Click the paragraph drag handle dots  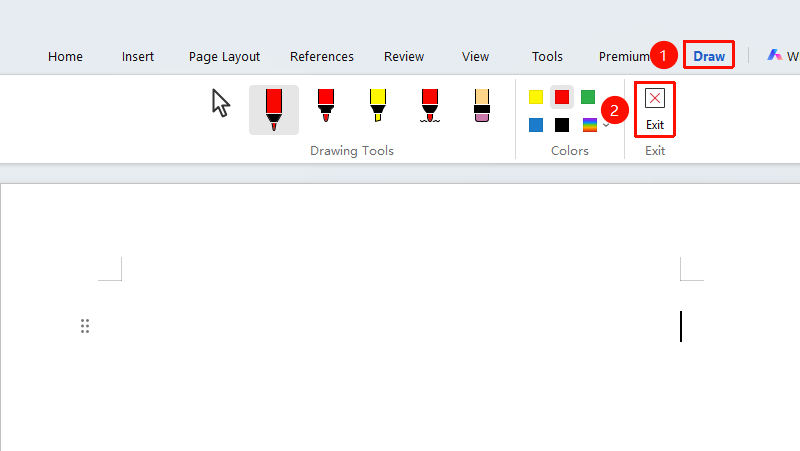(x=85, y=326)
